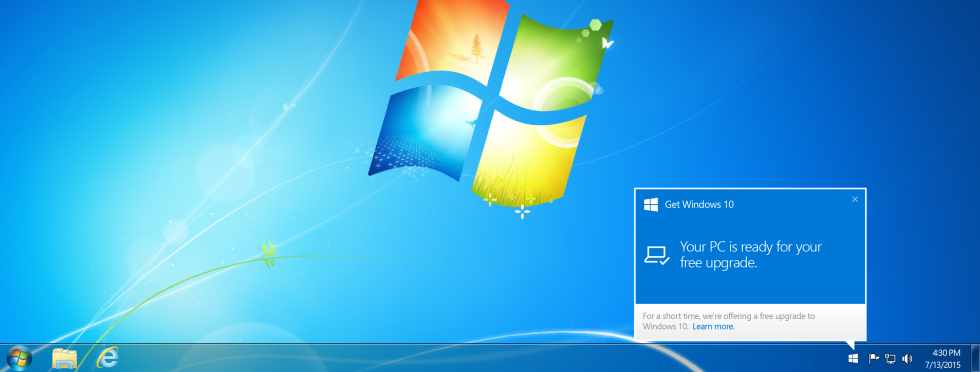Click the "For a short time" footer text

pos(729,321)
